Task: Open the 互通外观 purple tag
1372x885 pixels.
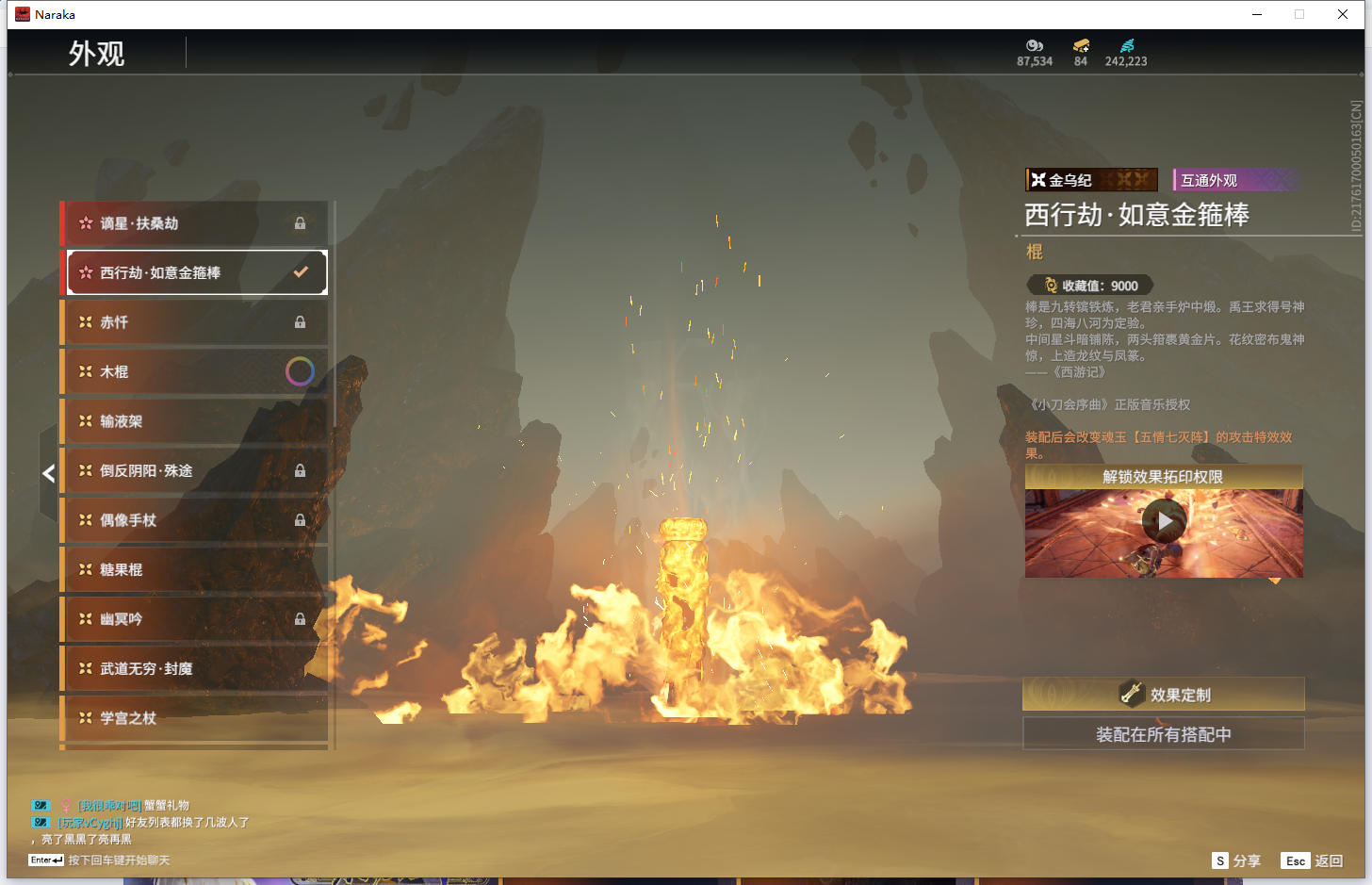Action: click(1234, 180)
